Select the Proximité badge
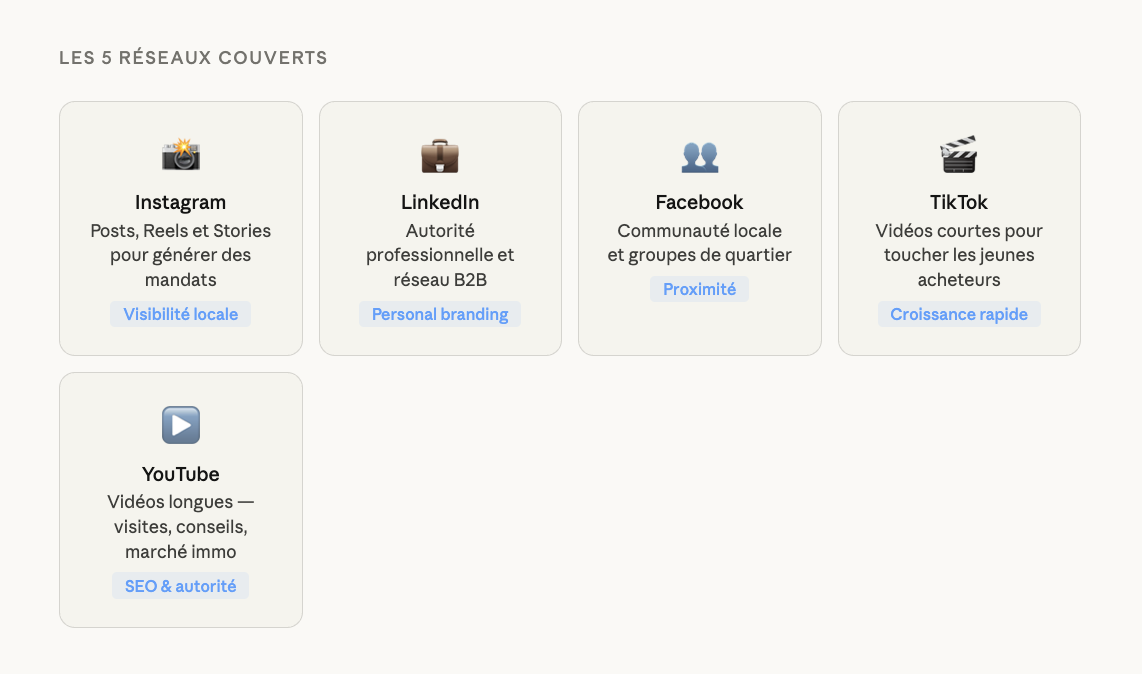This screenshot has width=1142, height=674. (700, 289)
